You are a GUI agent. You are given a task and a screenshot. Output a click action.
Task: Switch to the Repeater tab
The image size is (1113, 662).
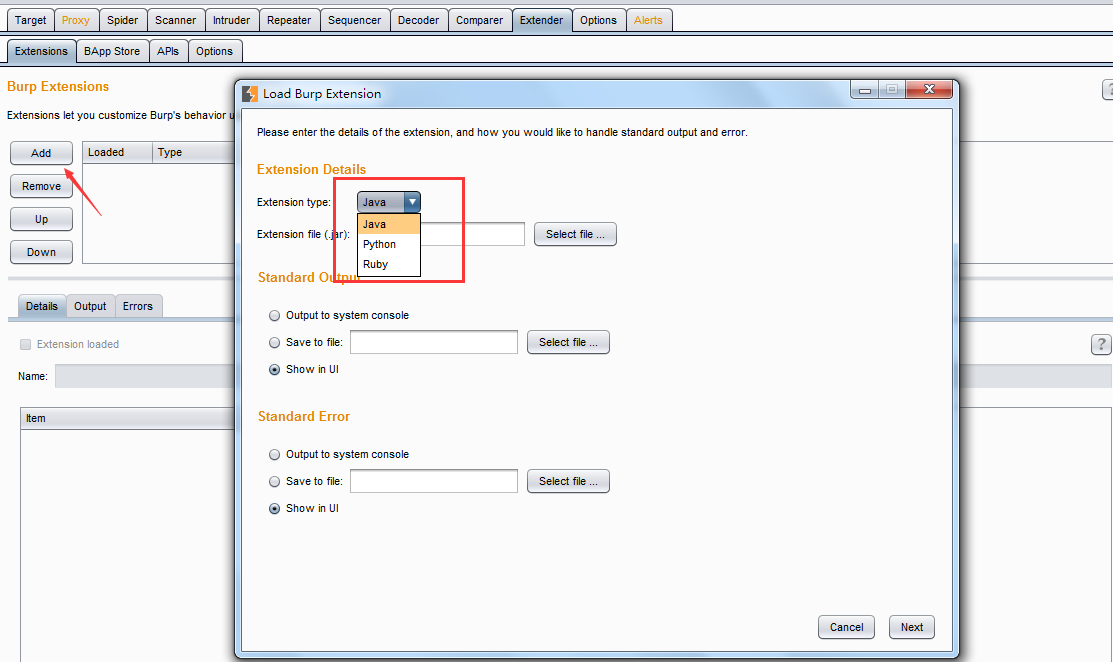pyautogui.click(x=289, y=20)
